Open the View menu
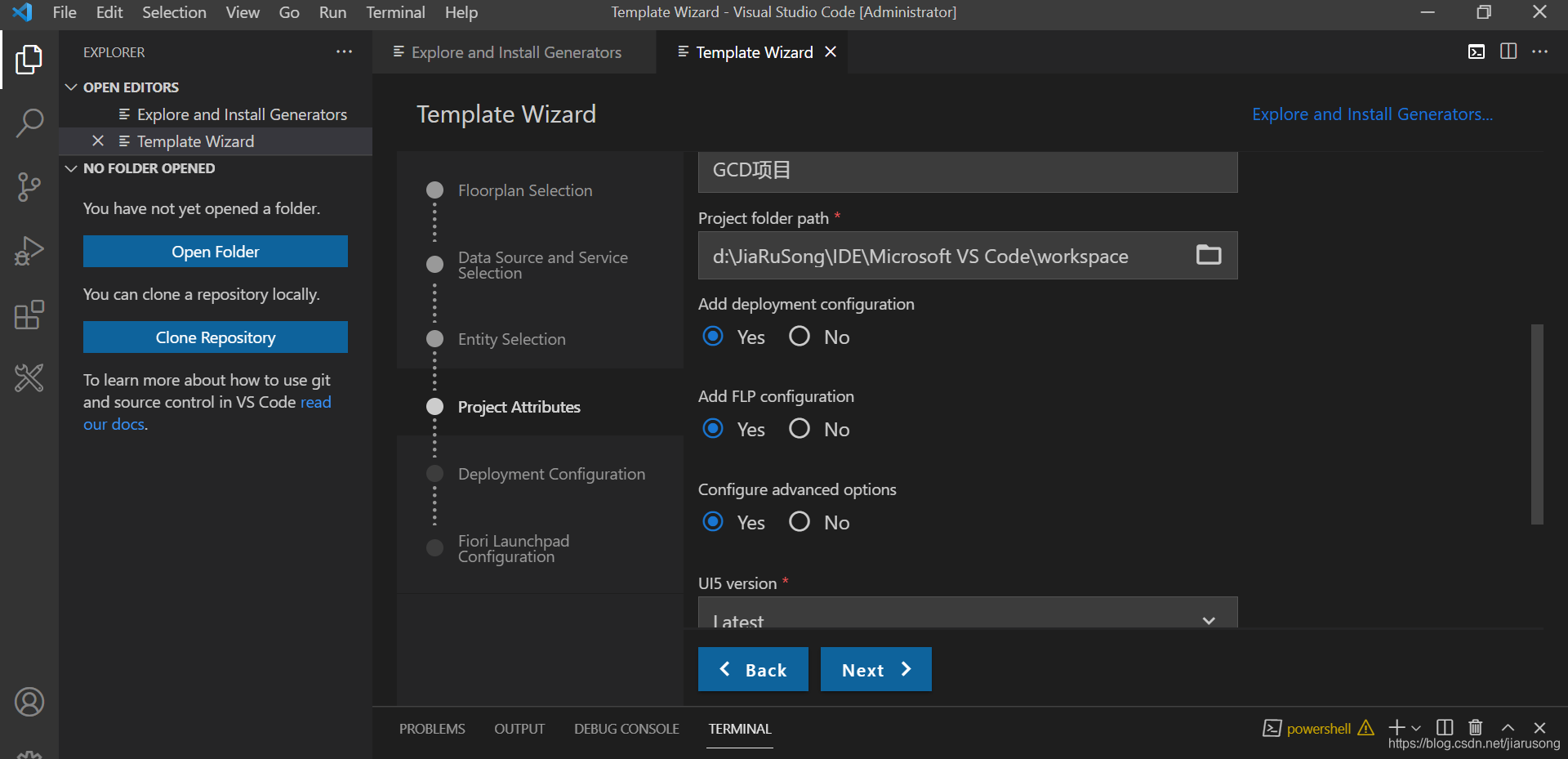Screen dimensions: 1568x759 click(243, 12)
